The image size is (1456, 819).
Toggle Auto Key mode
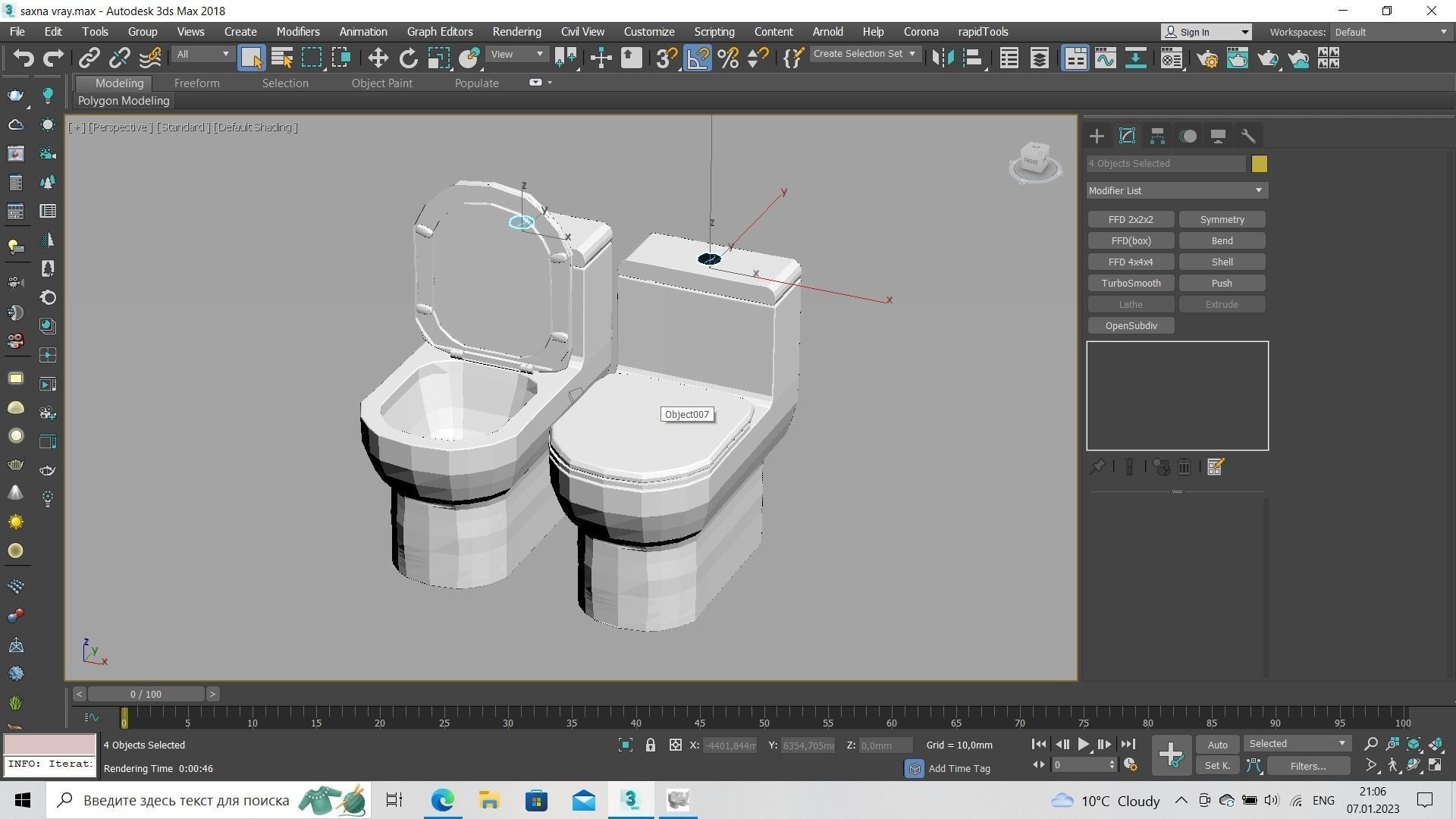[1217, 745]
